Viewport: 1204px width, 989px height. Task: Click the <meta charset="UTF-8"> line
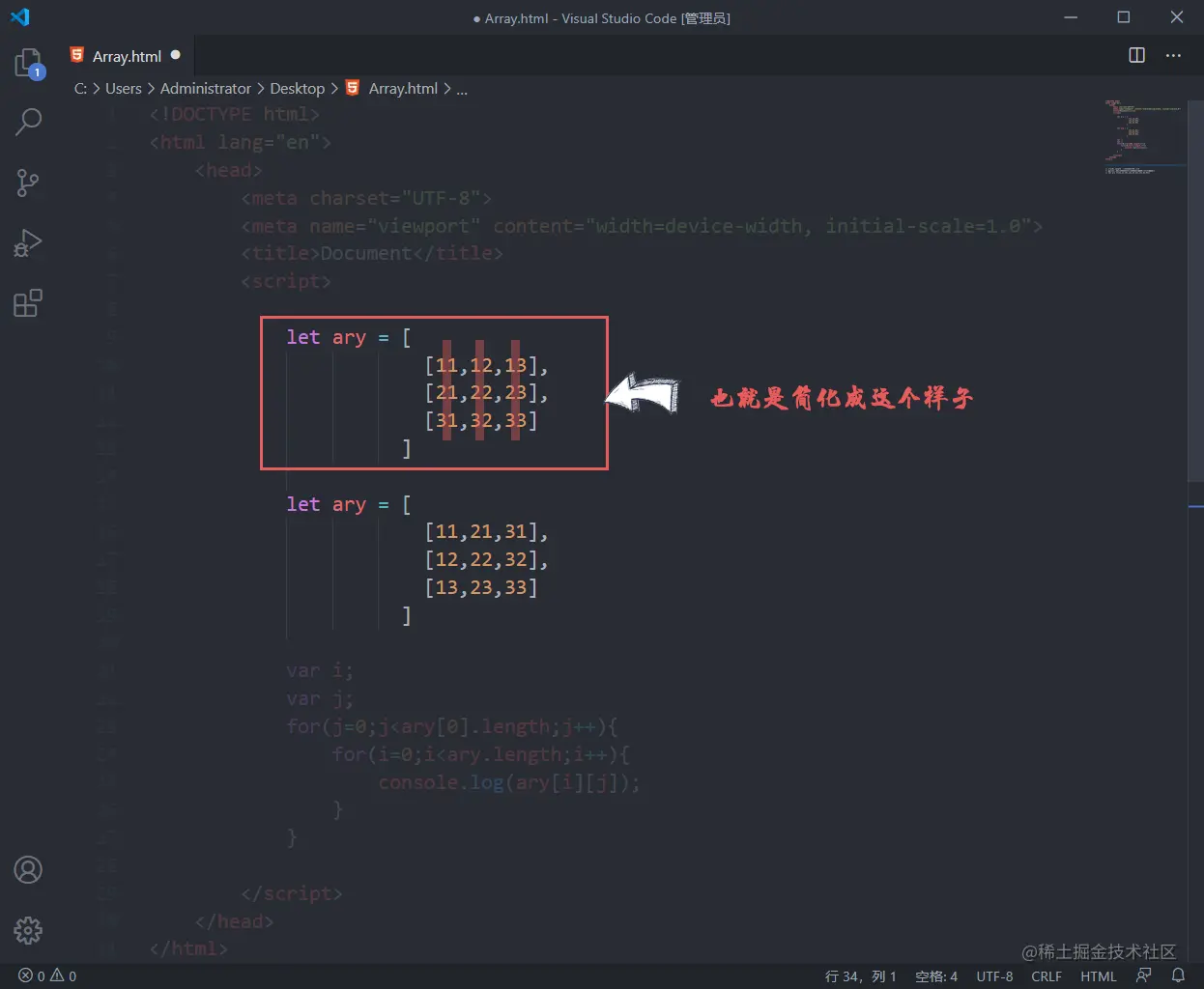click(366, 198)
